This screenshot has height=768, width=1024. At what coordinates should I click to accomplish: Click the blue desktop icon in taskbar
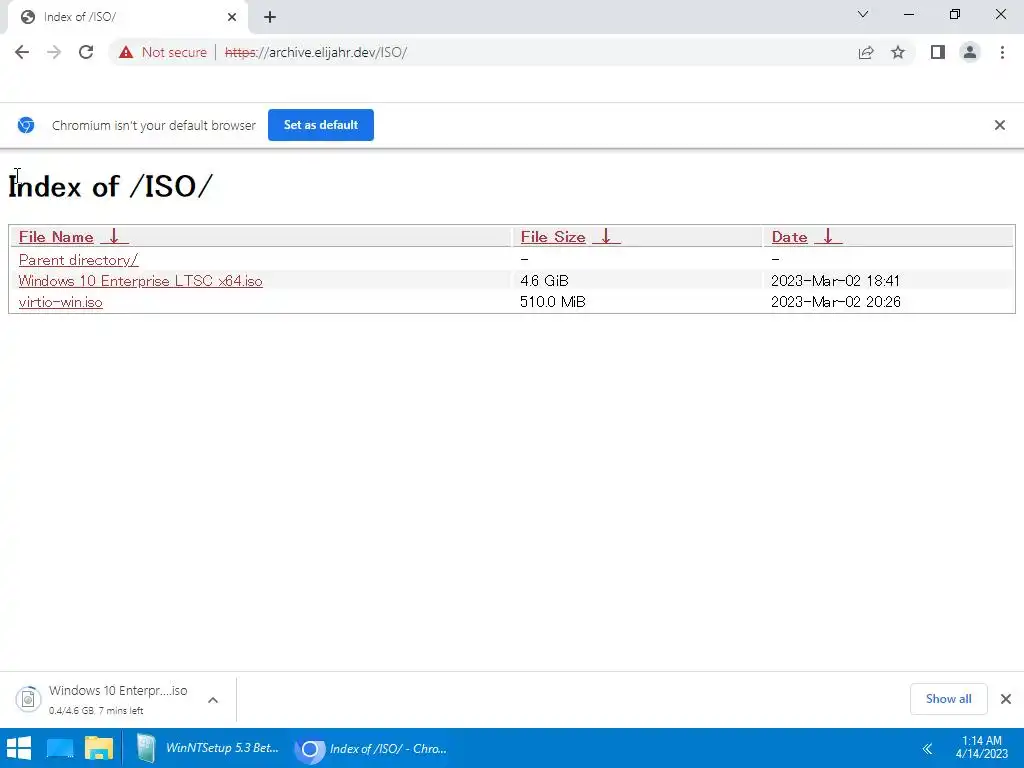coord(59,748)
